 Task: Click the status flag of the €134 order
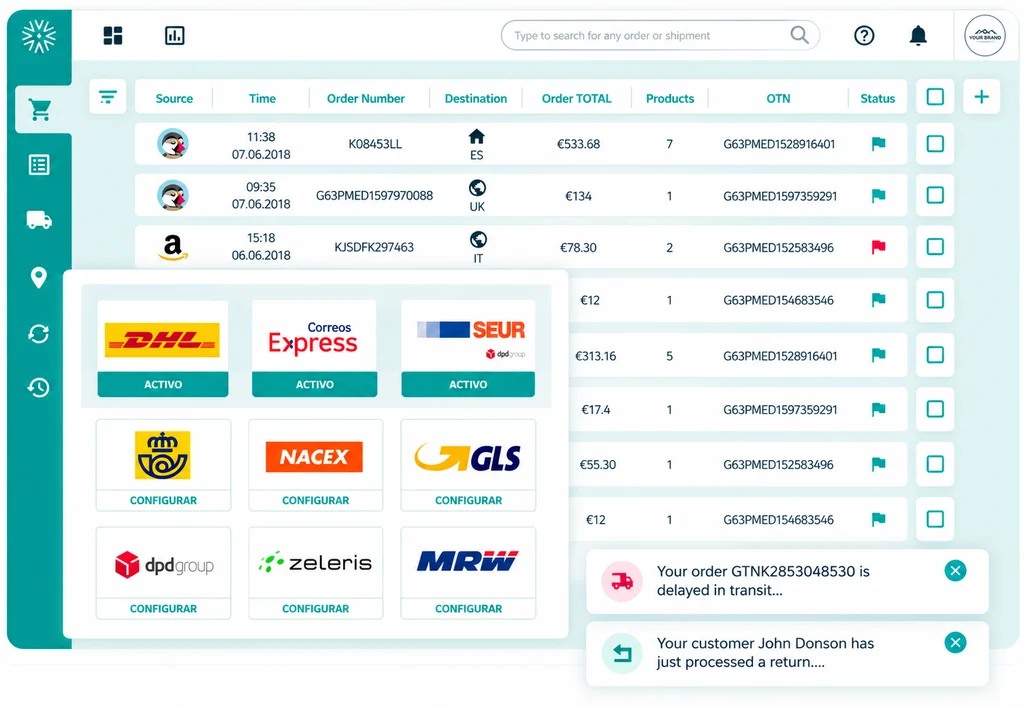[x=878, y=195]
